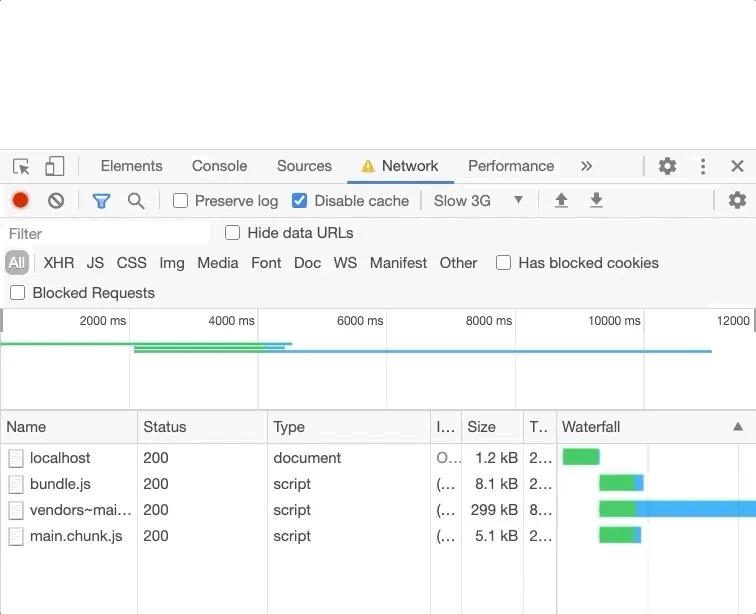Enable Has blocked cookies checkbox
Viewport: 756px width, 614px height.
[x=504, y=263]
